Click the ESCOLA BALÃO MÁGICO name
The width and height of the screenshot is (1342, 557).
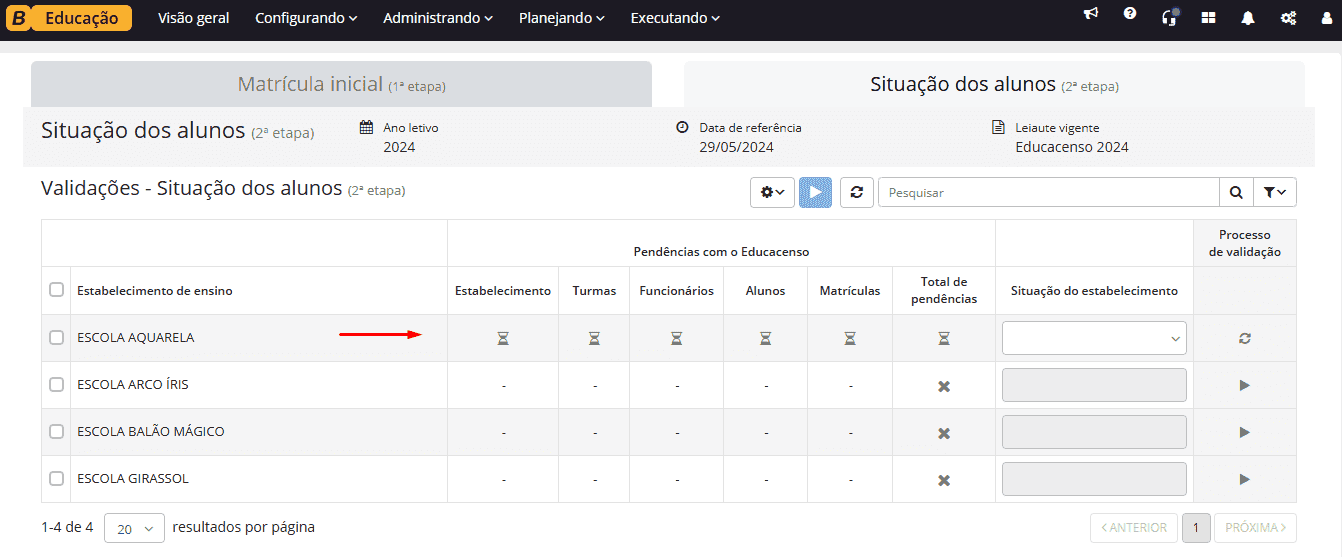pos(150,432)
